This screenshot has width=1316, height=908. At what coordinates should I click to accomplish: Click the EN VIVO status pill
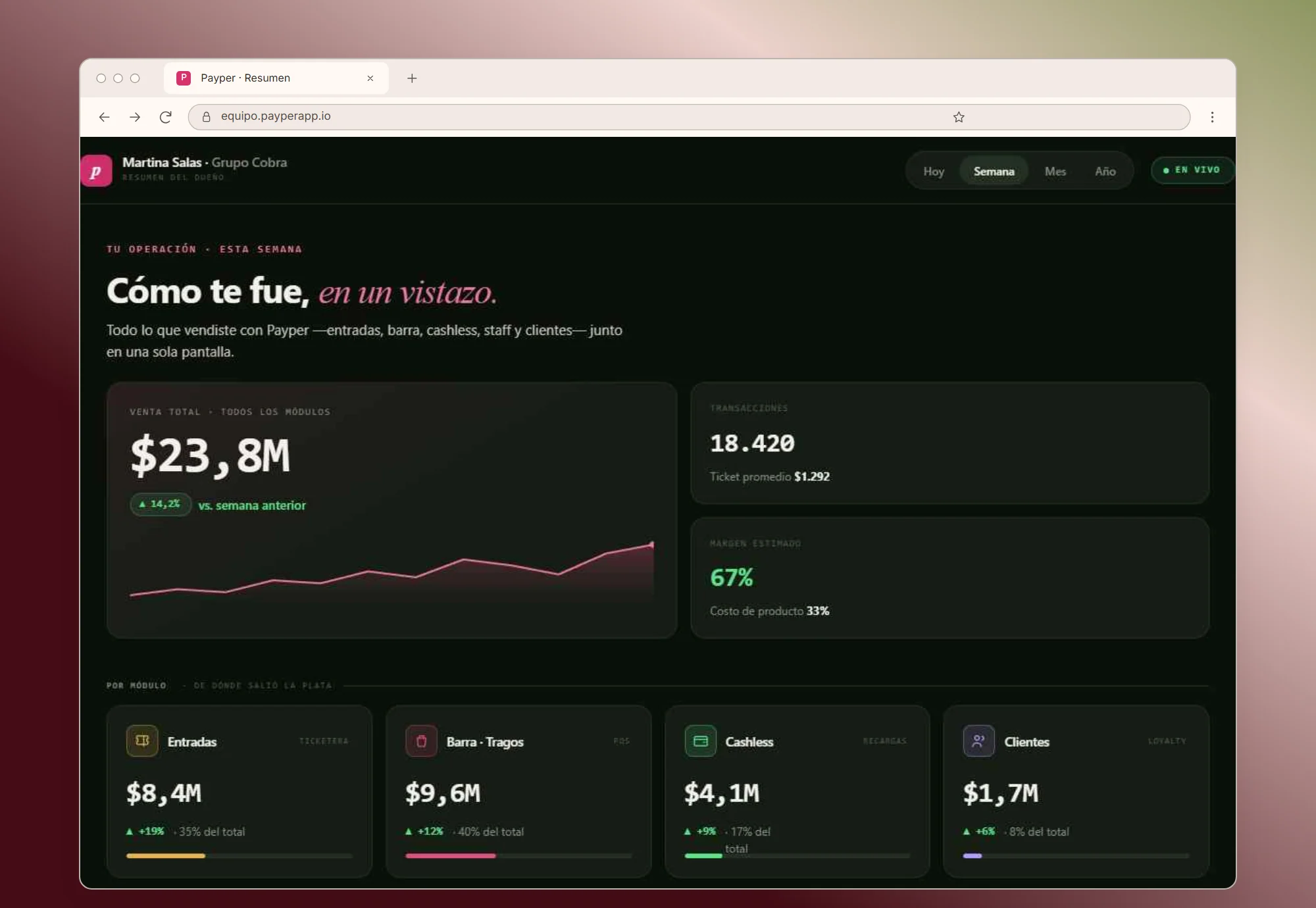tap(1192, 170)
